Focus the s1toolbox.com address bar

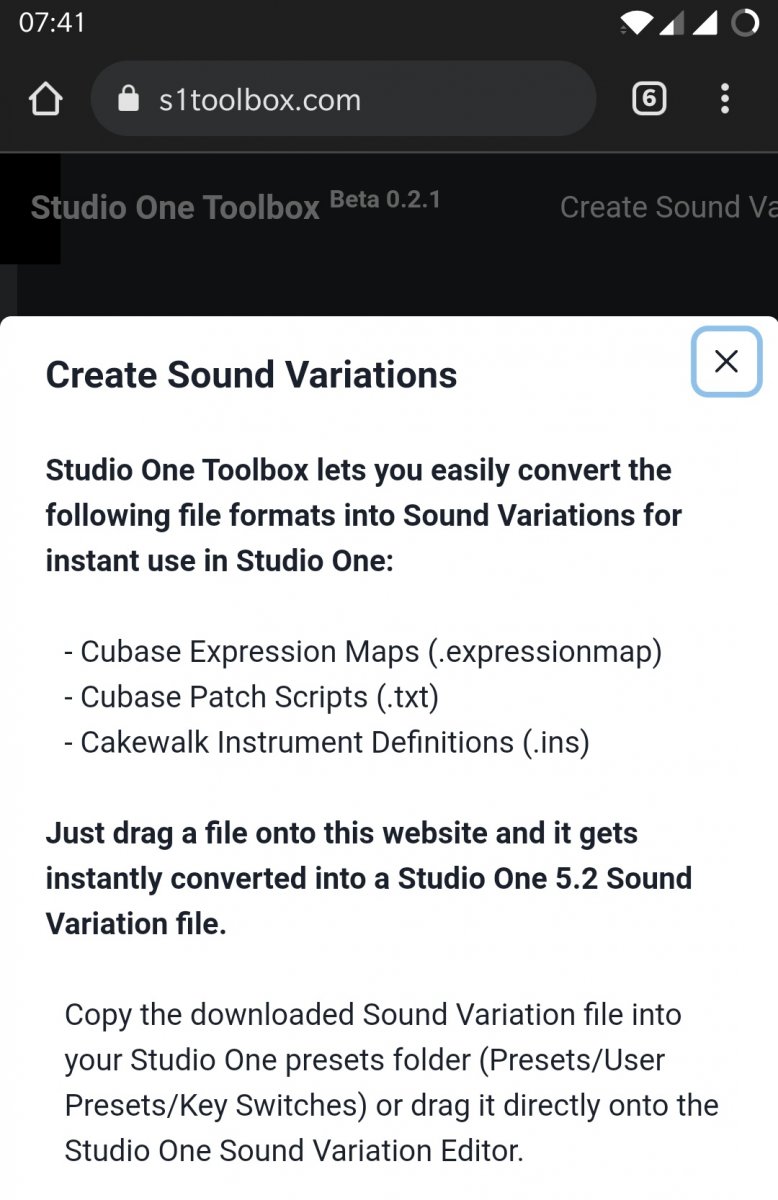pyautogui.click(x=343, y=99)
